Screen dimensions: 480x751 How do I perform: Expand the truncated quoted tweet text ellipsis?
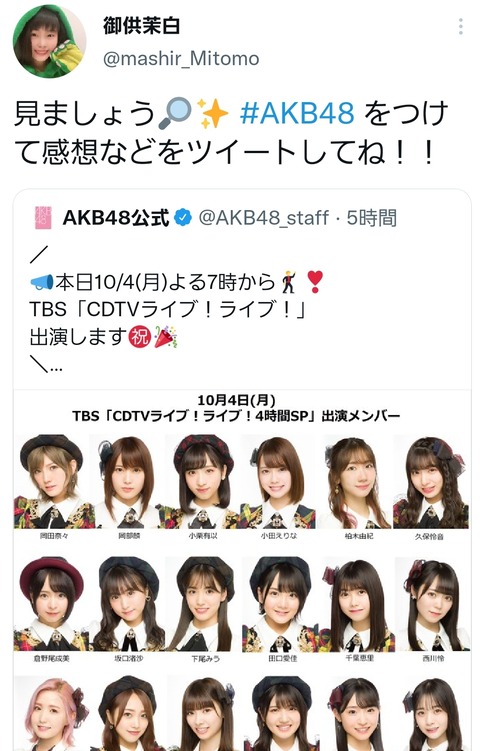(56, 368)
